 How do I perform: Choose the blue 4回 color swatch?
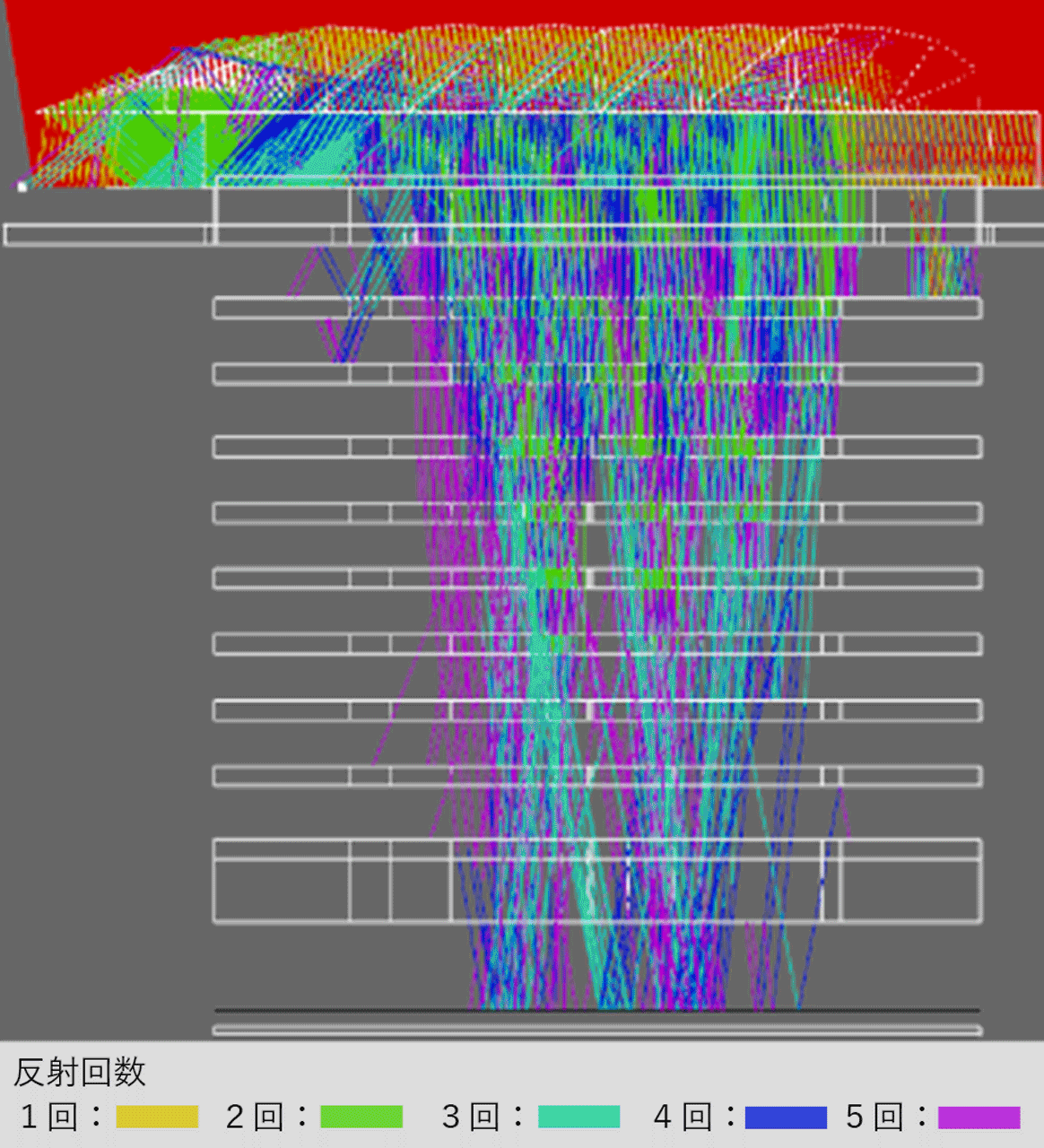(x=786, y=1117)
